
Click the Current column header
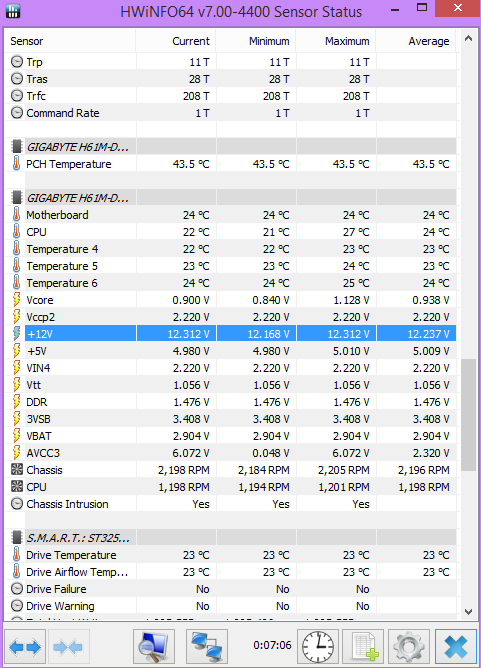tap(176, 41)
